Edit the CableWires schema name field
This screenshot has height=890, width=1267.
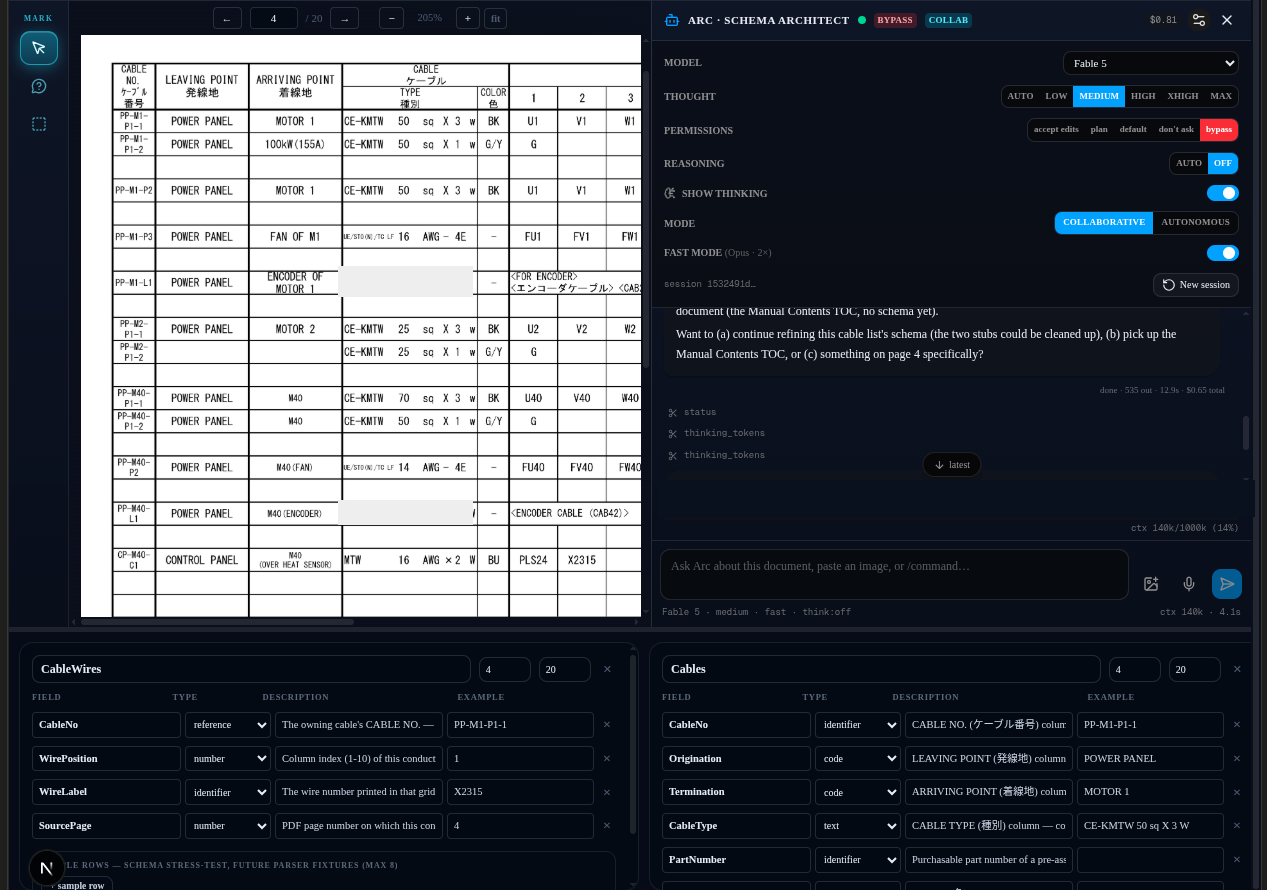[x=251, y=669]
